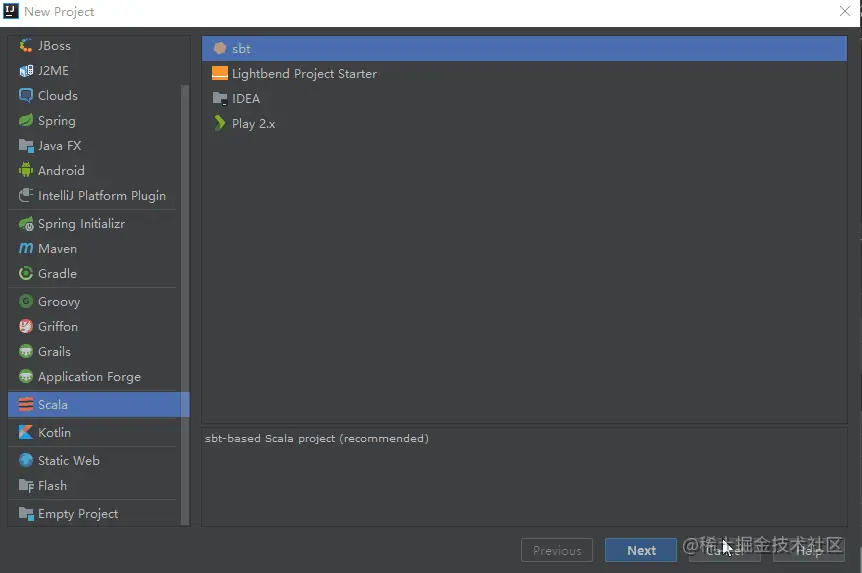Select Static Web label
Viewport: 862px width, 573px height.
coord(69,460)
